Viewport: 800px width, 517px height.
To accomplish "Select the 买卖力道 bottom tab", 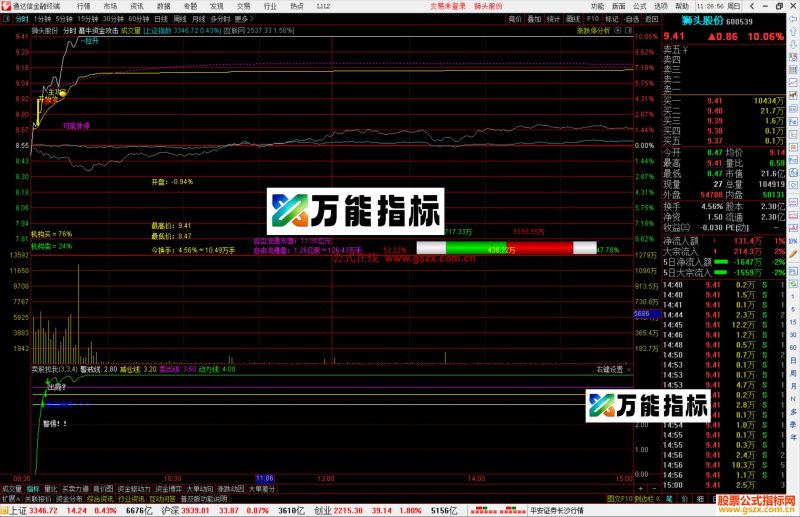I will (x=76, y=489).
